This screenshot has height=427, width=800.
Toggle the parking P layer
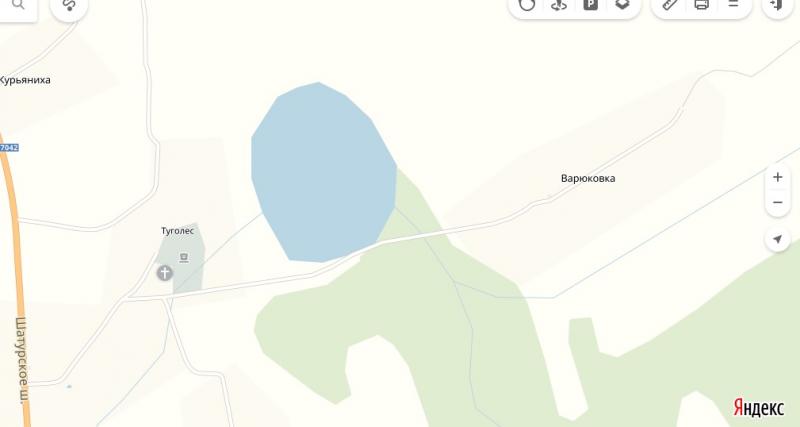tap(590, 5)
